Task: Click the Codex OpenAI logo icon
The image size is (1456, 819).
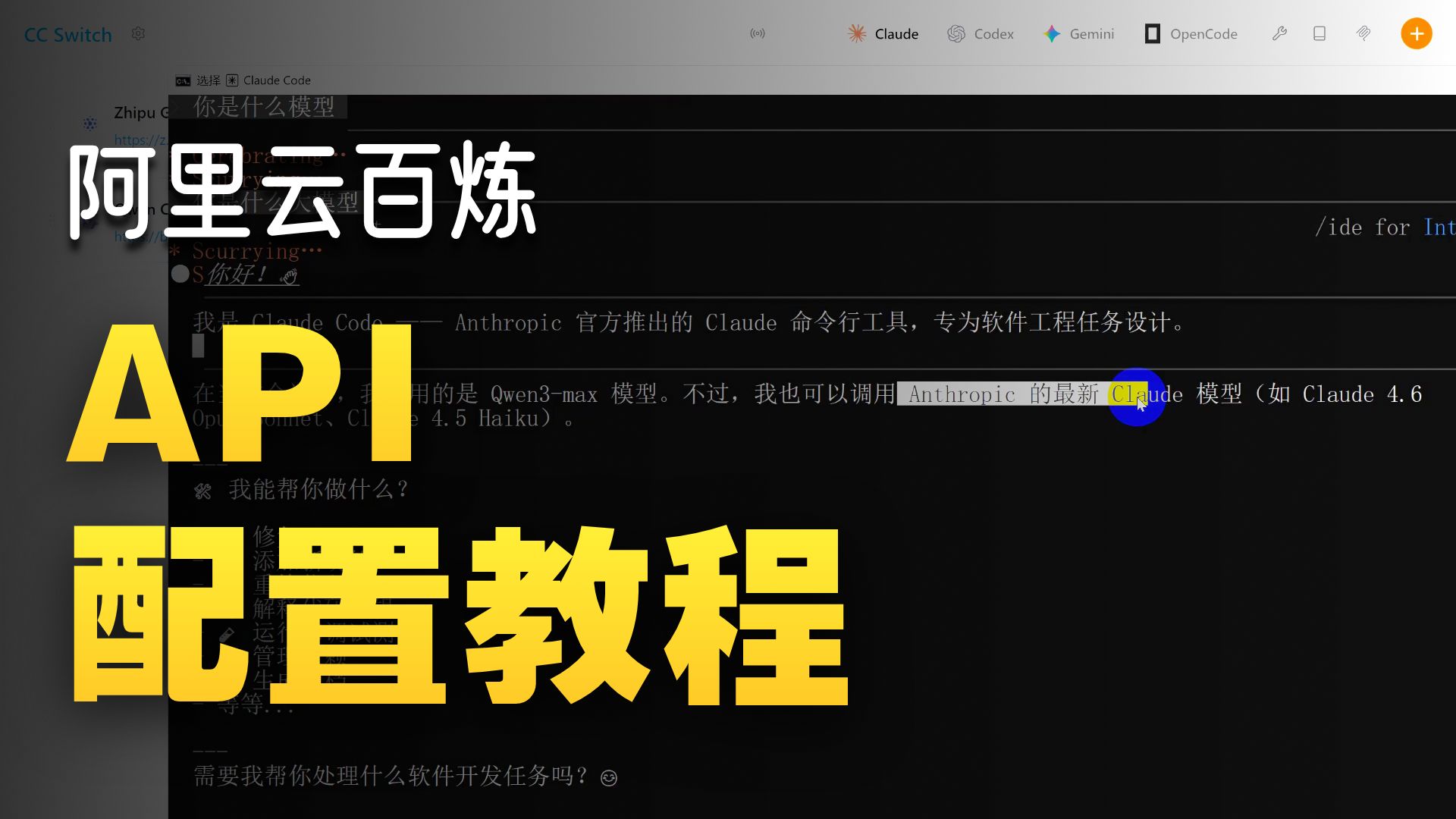Action: point(956,34)
